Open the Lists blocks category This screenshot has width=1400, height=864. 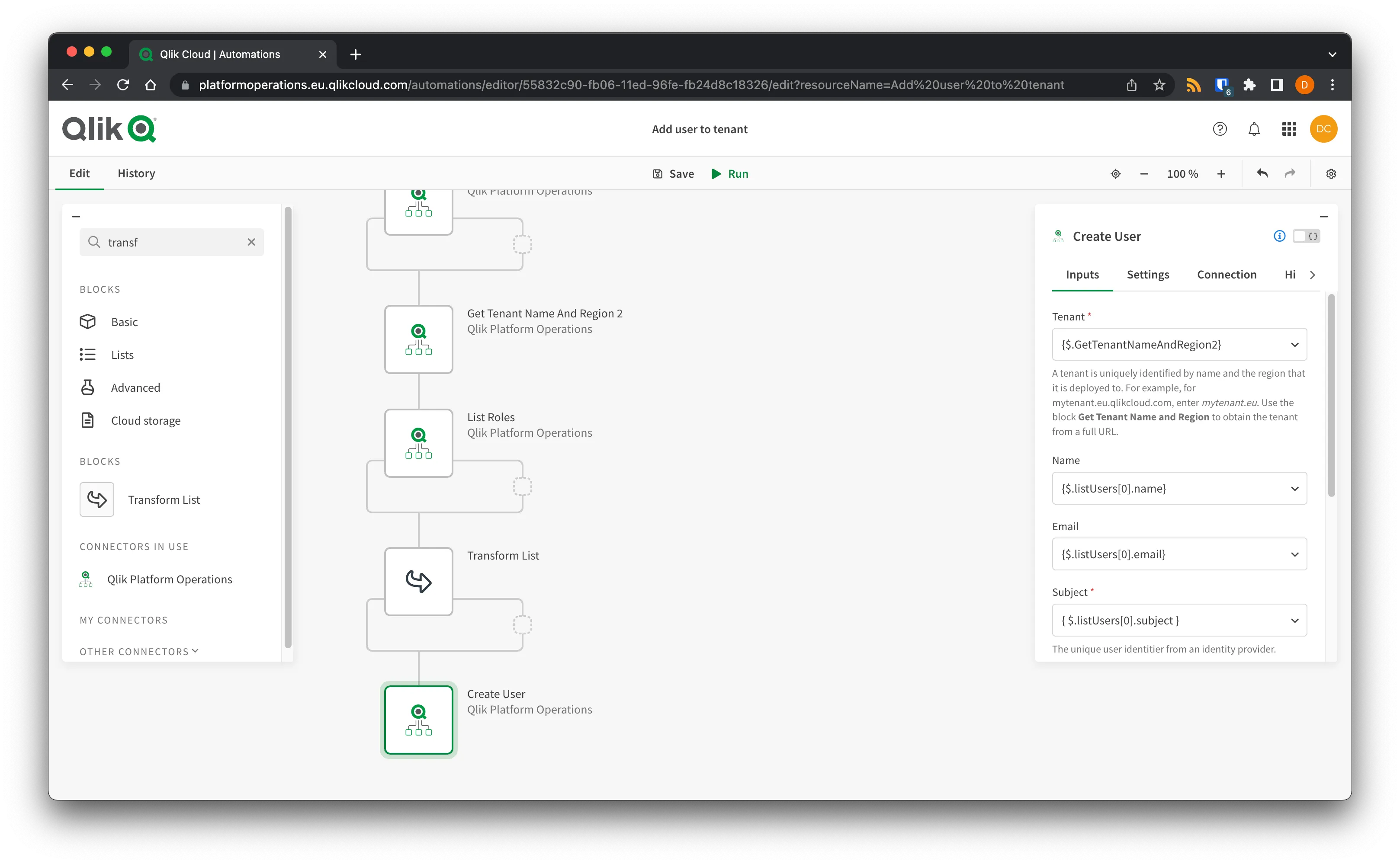[x=122, y=354]
